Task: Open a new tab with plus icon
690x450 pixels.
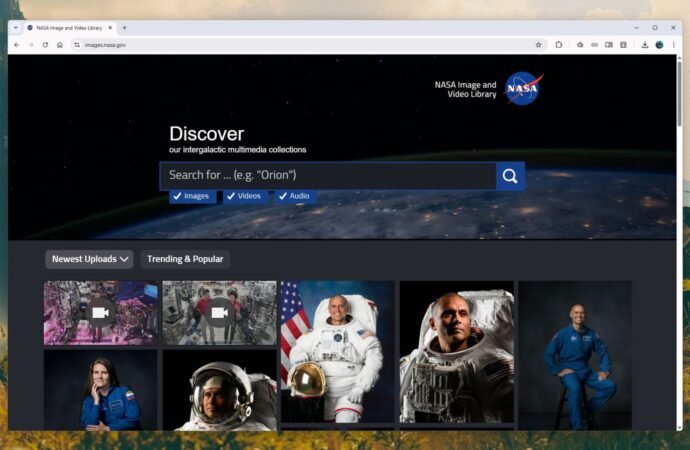Action: pyautogui.click(x=125, y=28)
